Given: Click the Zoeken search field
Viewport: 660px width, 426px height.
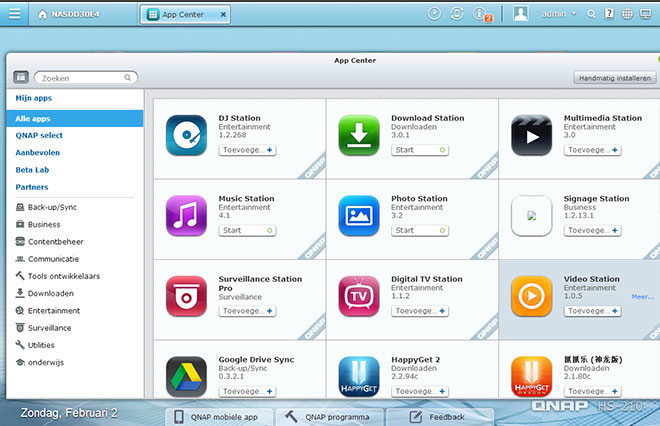Looking at the screenshot, I should (x=86, y=78).
